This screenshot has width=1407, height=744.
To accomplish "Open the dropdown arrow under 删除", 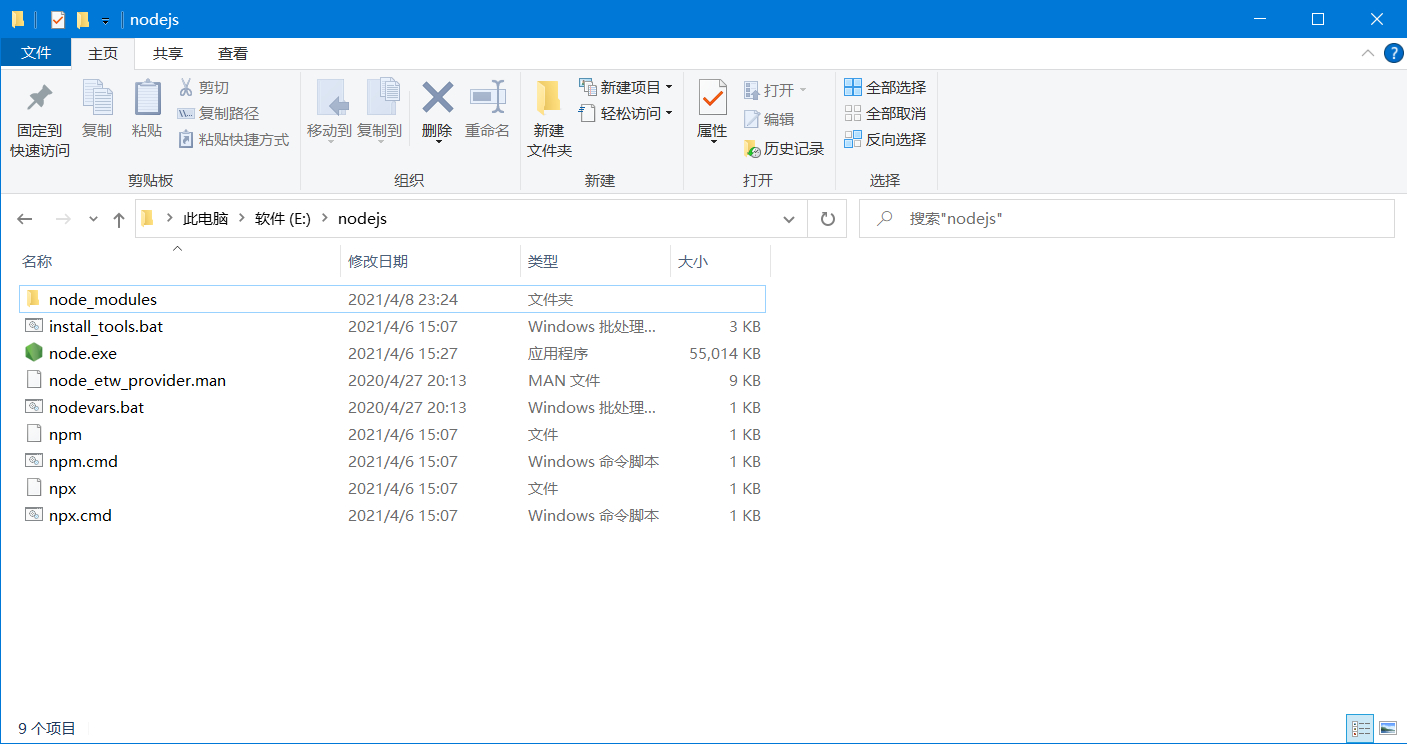I will [x=437, y=142].
